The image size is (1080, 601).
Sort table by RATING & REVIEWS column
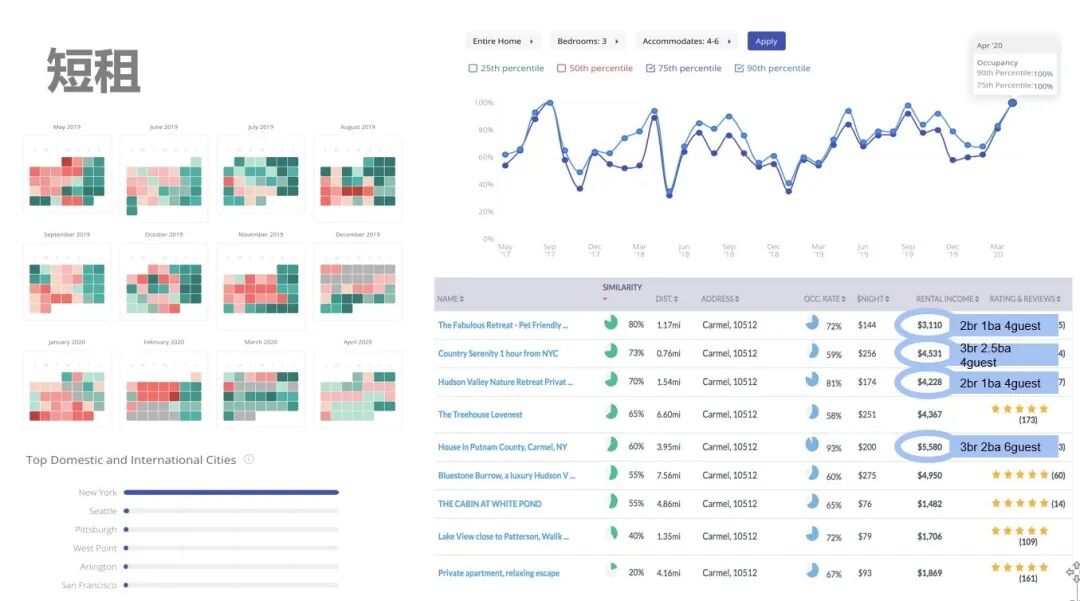tap(1025, 299)
